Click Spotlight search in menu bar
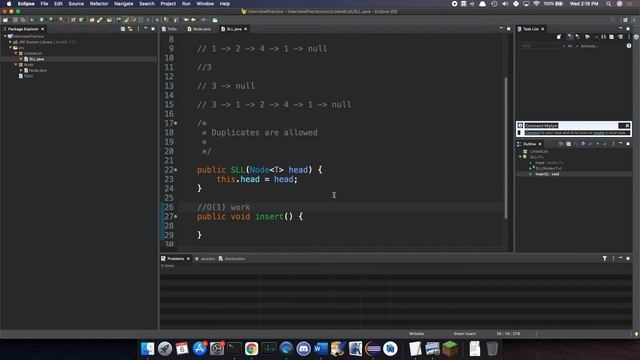 click(x=609, y=4)
